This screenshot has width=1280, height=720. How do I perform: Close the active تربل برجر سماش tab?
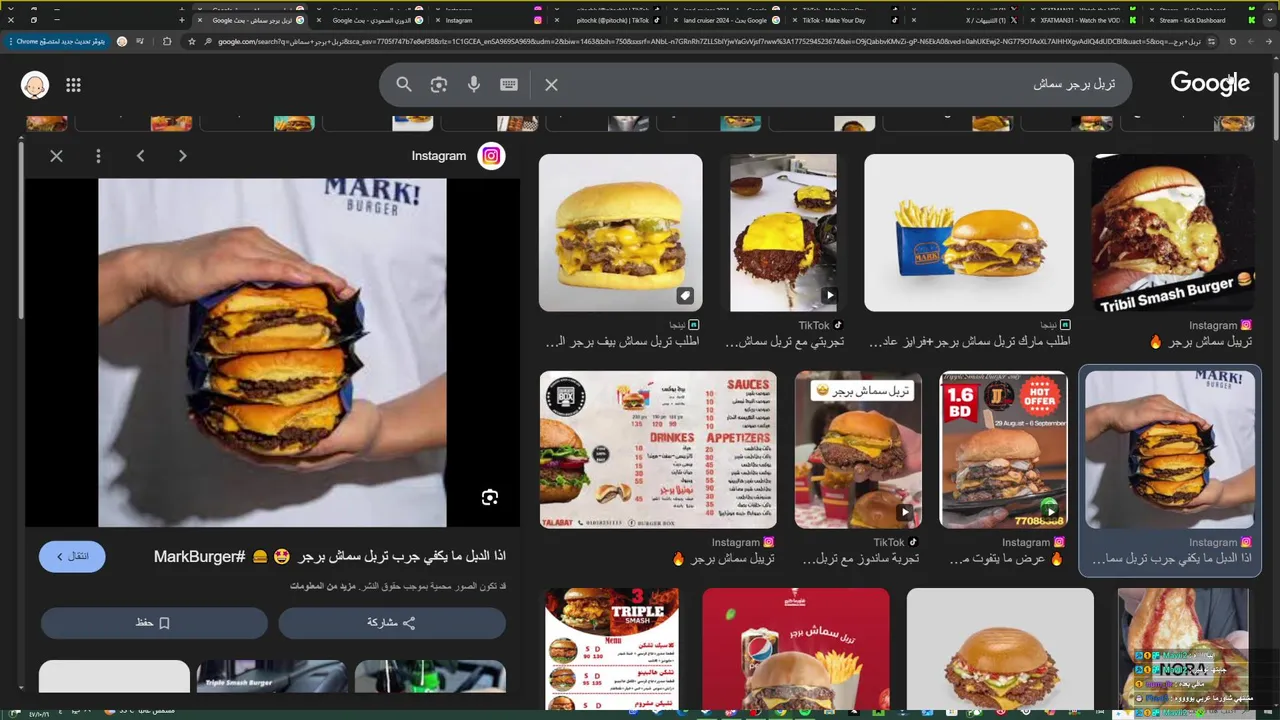click(x=199, y=20)
